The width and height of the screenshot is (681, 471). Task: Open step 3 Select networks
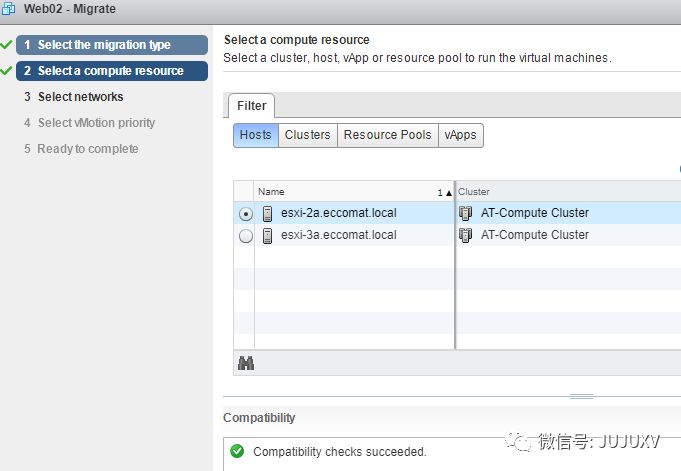tap(80, 97)
